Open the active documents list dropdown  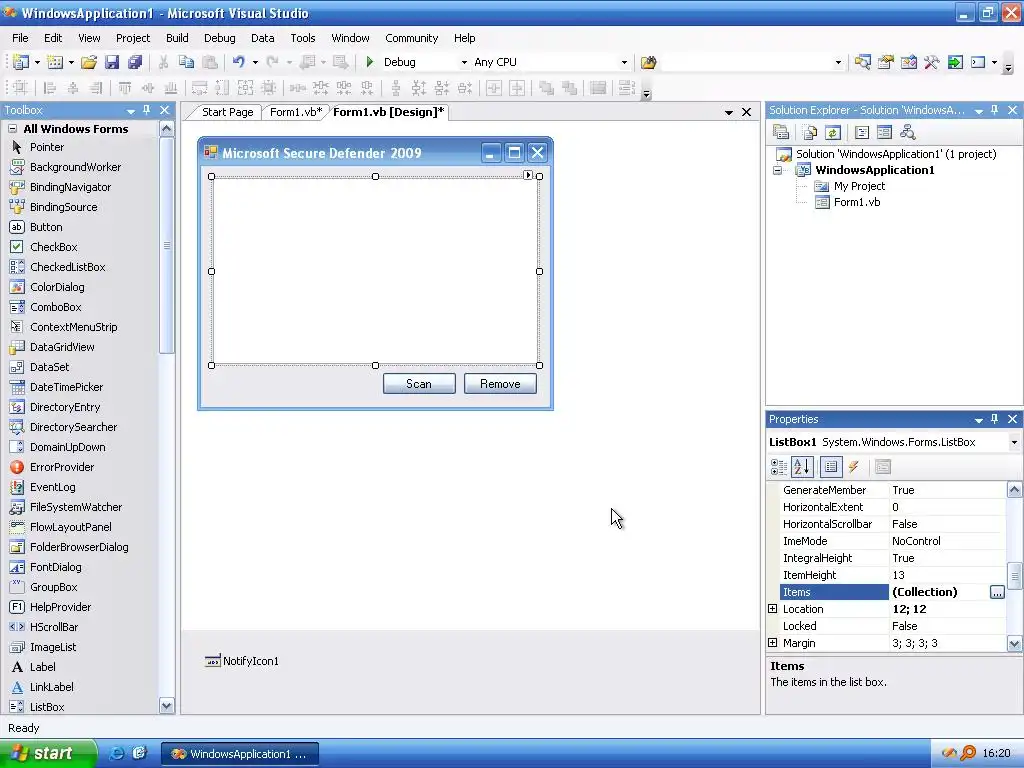(x=729, y=112)
